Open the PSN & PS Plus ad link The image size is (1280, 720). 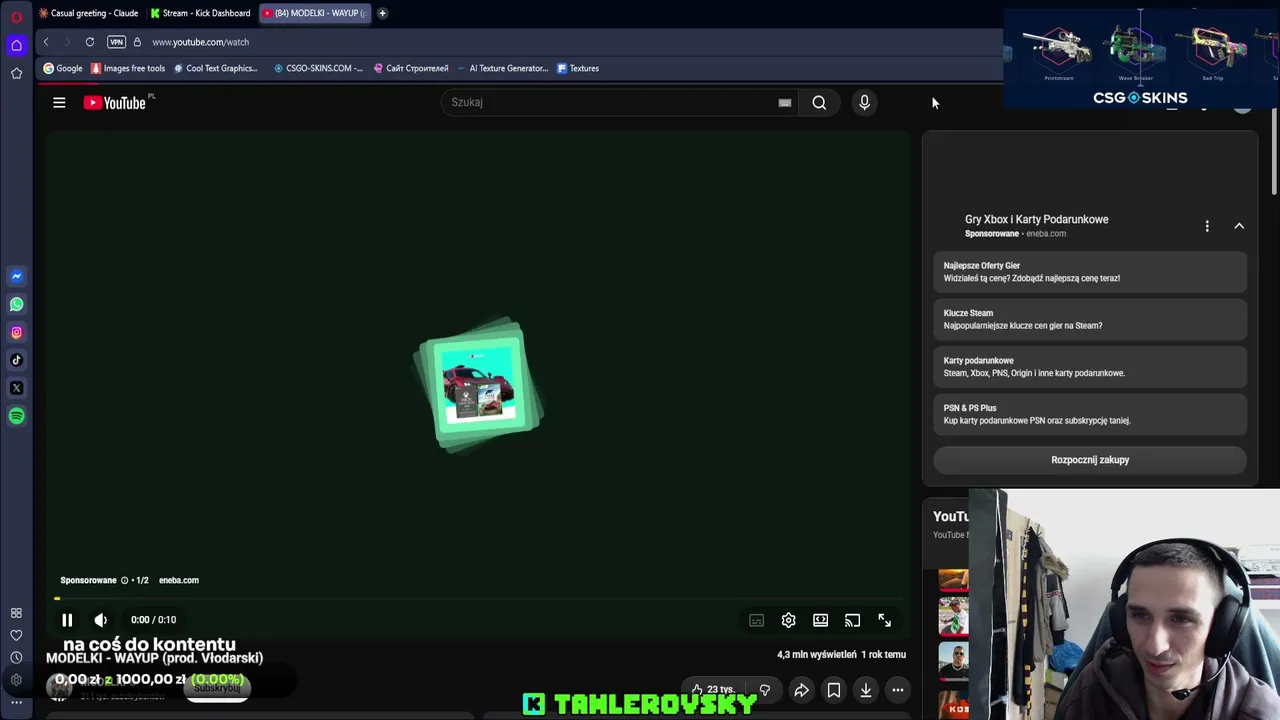(x=1090, y=414)
